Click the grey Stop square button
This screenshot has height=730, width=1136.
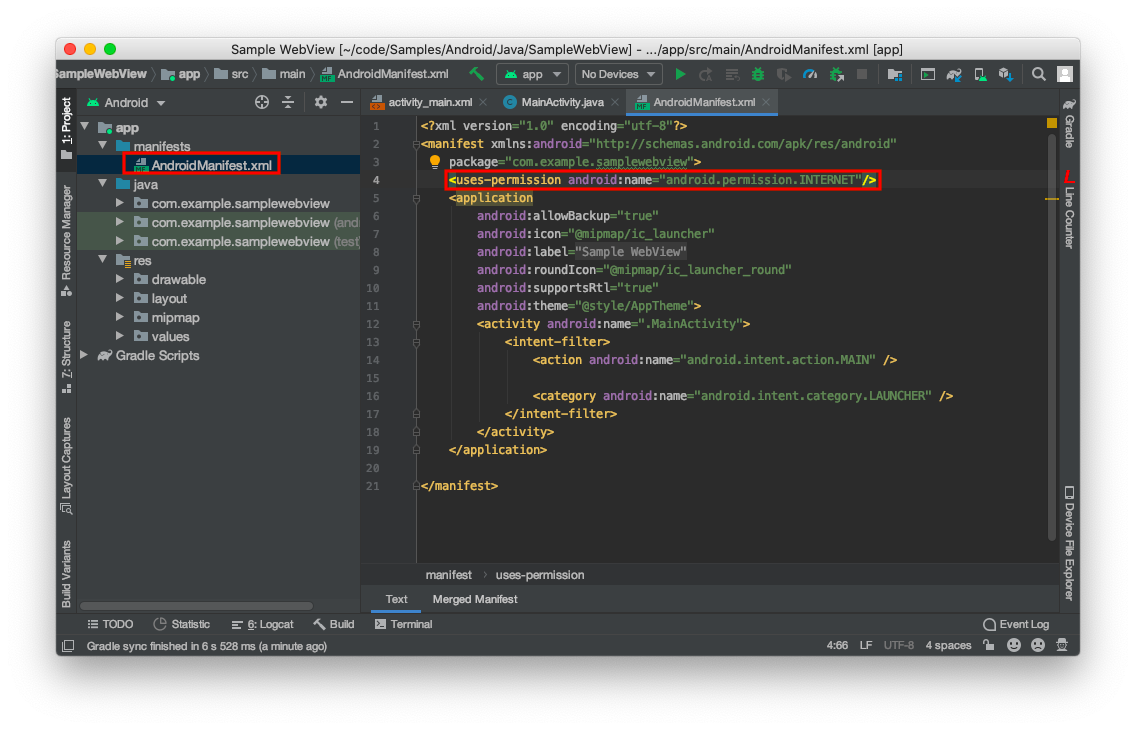point(862,74)
